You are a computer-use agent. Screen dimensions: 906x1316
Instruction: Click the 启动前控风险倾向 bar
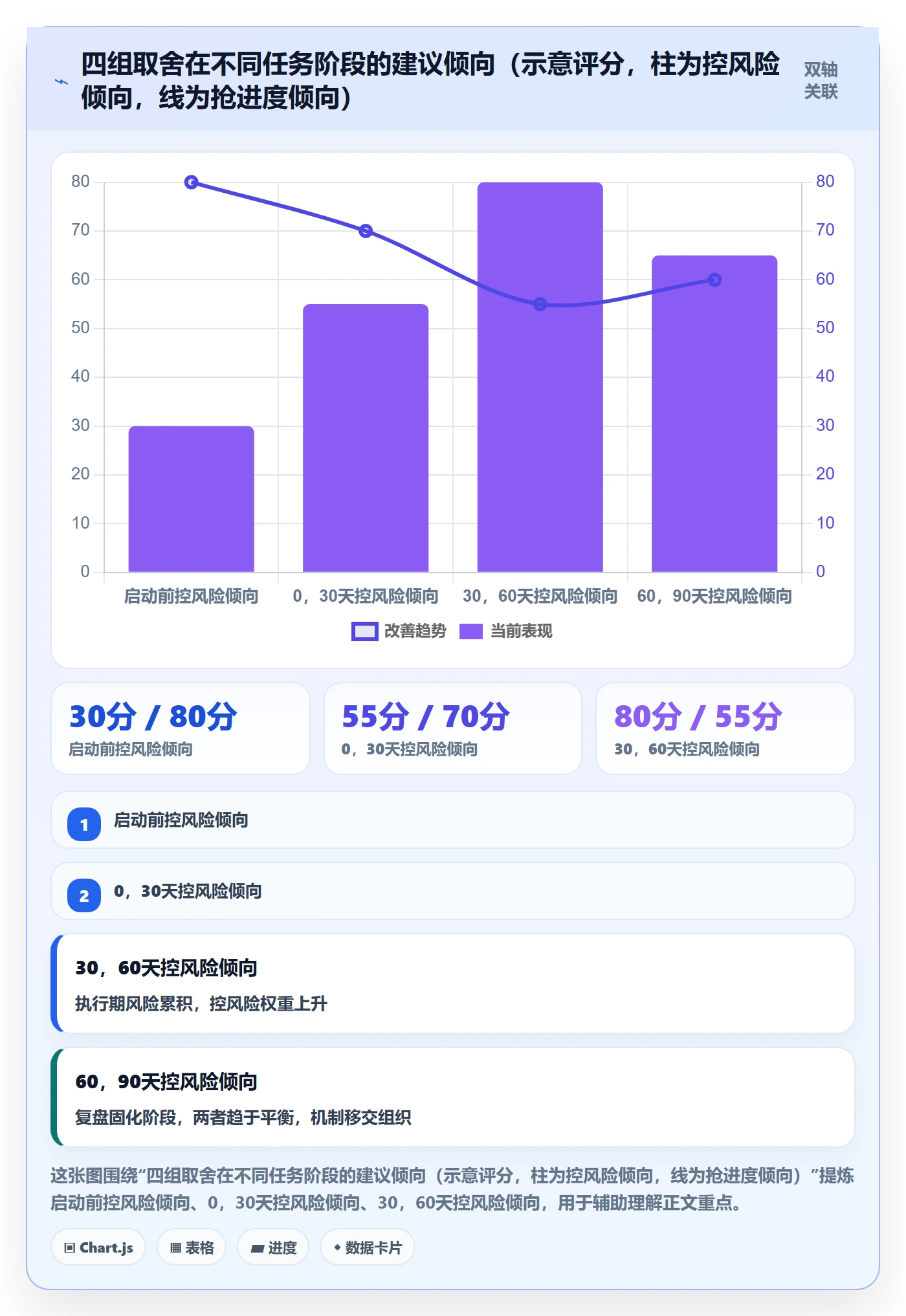pos(192,499)
